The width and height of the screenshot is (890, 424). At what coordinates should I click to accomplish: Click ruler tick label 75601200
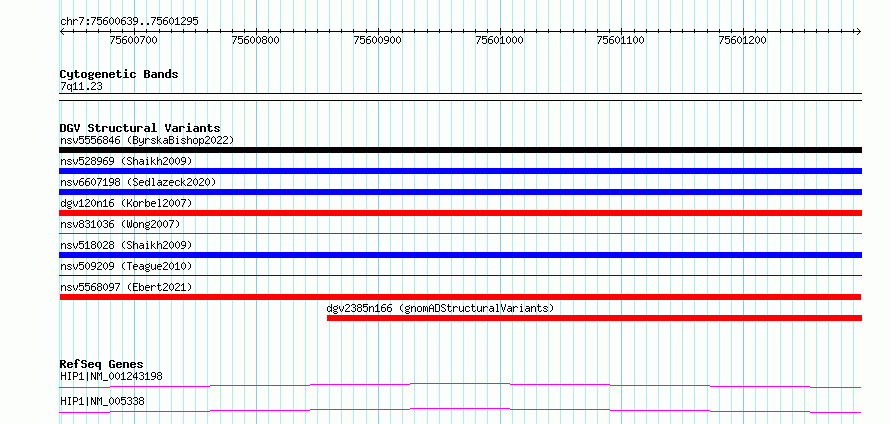tap(742, 40)
